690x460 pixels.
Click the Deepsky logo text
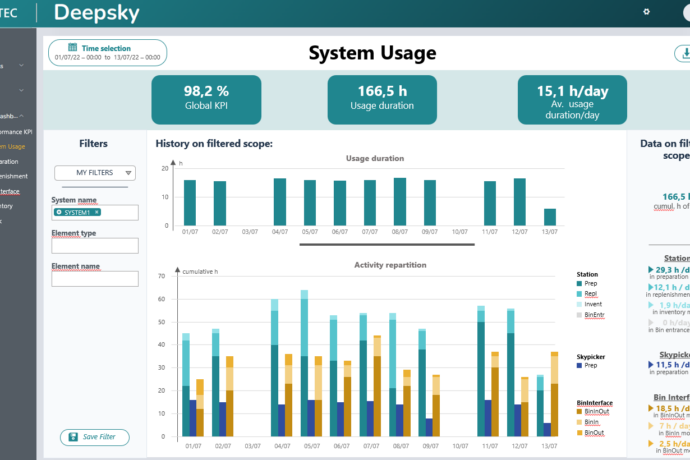click(x=96, y=12)
